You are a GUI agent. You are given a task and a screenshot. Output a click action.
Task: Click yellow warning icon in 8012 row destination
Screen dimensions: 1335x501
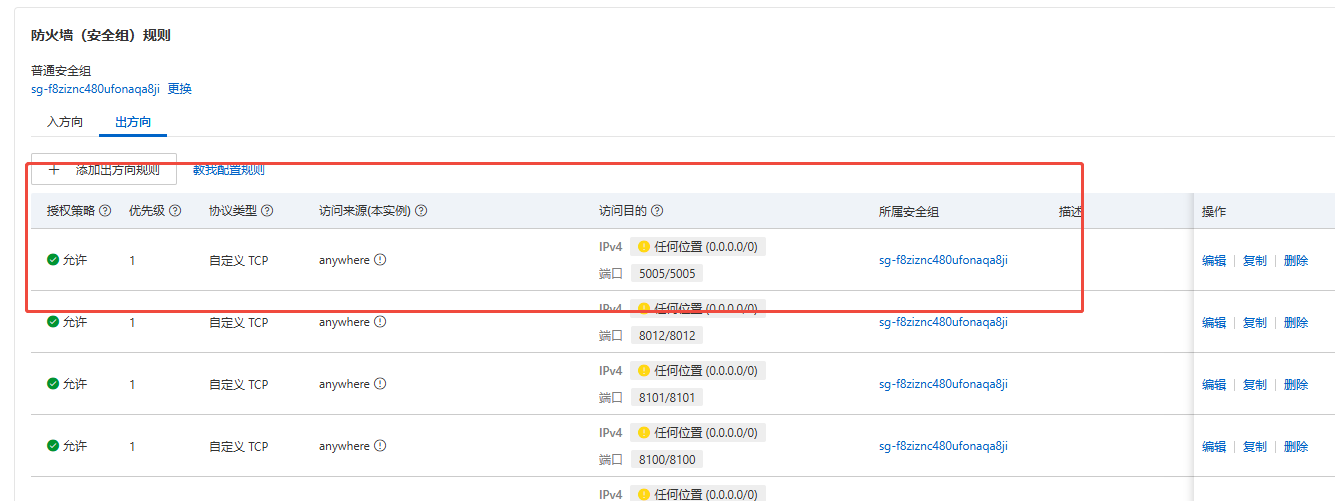tap(644, 308)
